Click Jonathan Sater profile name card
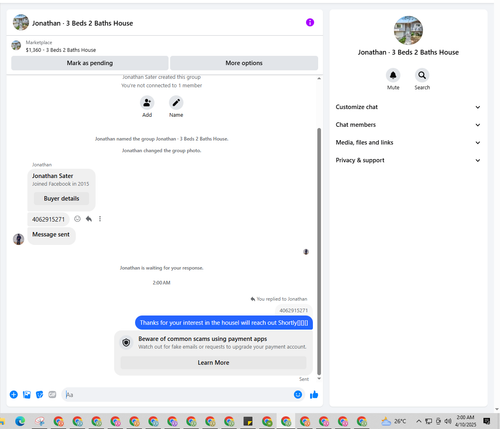Screen dimensions: 500x429 52,176
